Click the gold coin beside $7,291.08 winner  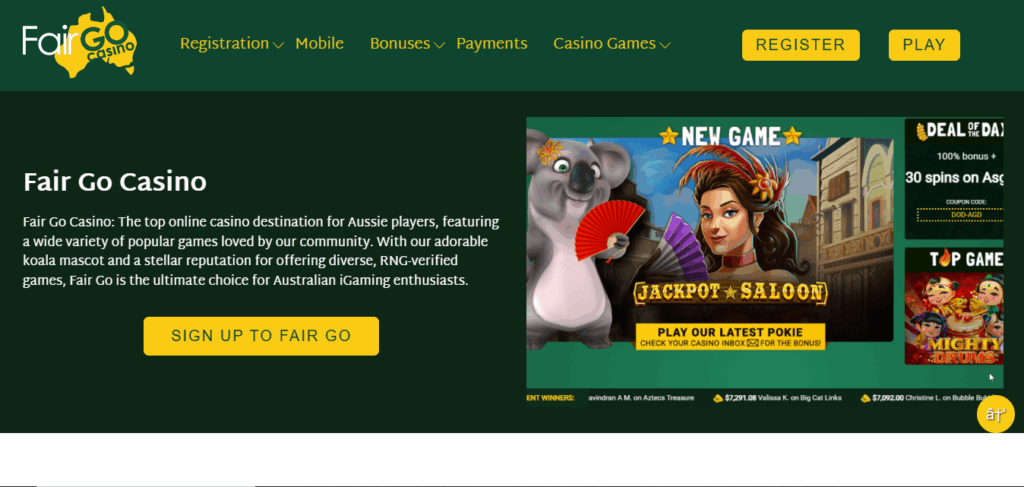(x=718, y=398)
